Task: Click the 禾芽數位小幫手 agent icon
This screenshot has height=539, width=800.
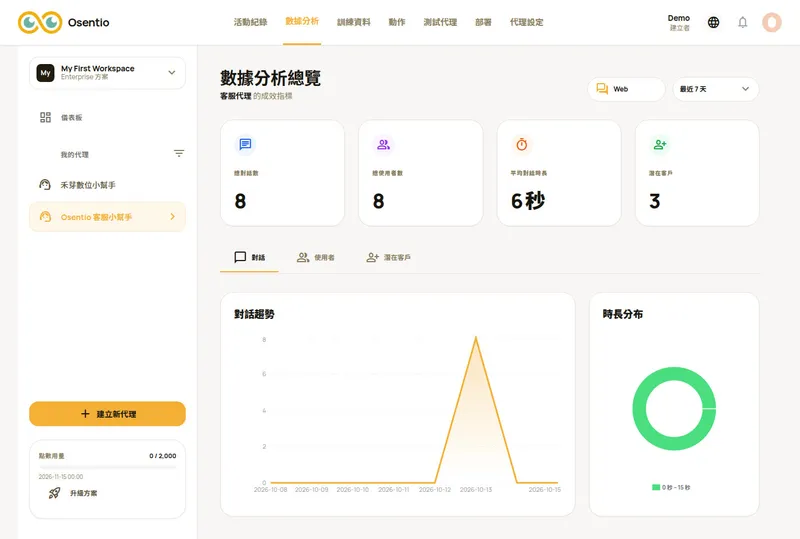Action: point(45,185)
